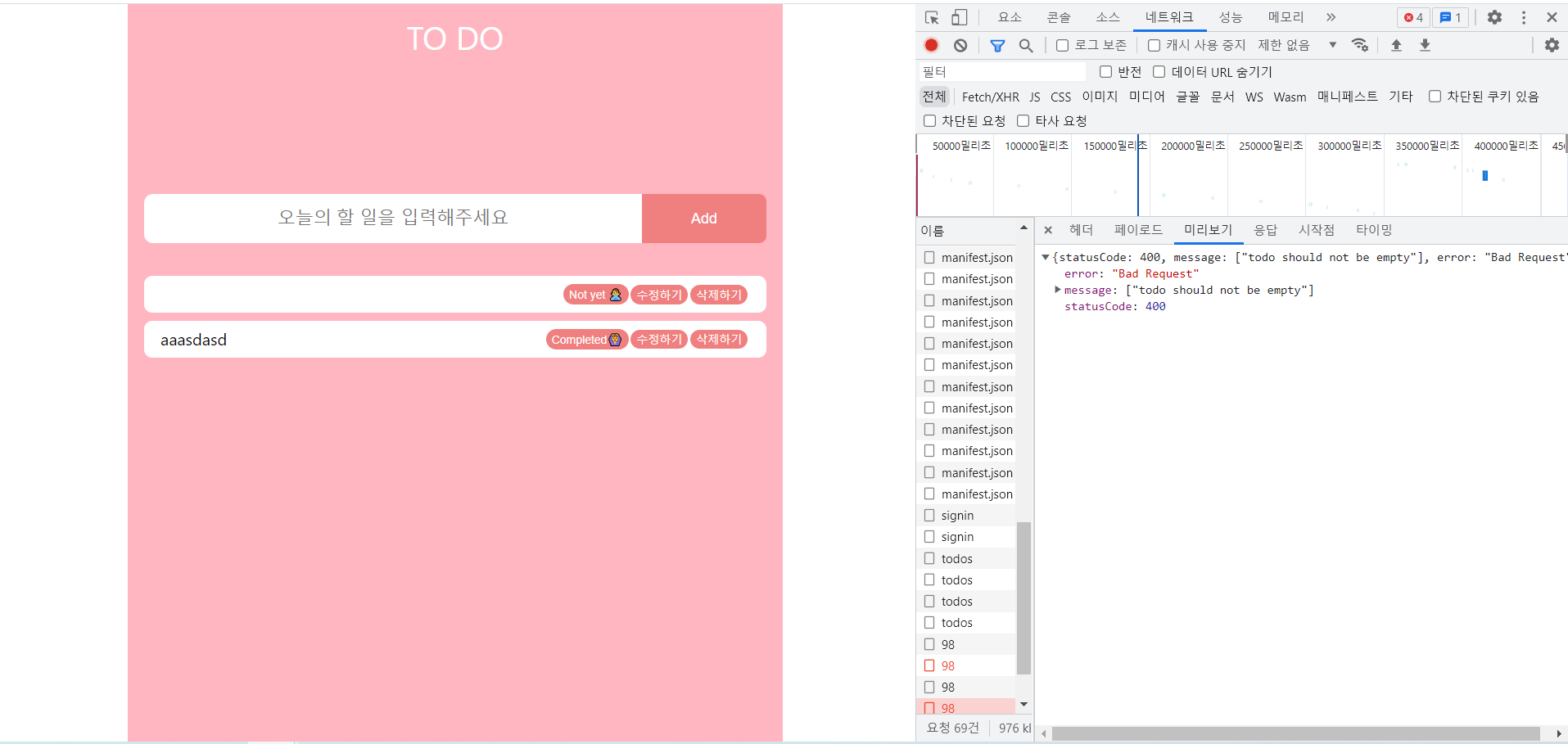Close the request detail preview pane
Viewport: 1568px width, 744px height.
click(x=1048, y=230)
